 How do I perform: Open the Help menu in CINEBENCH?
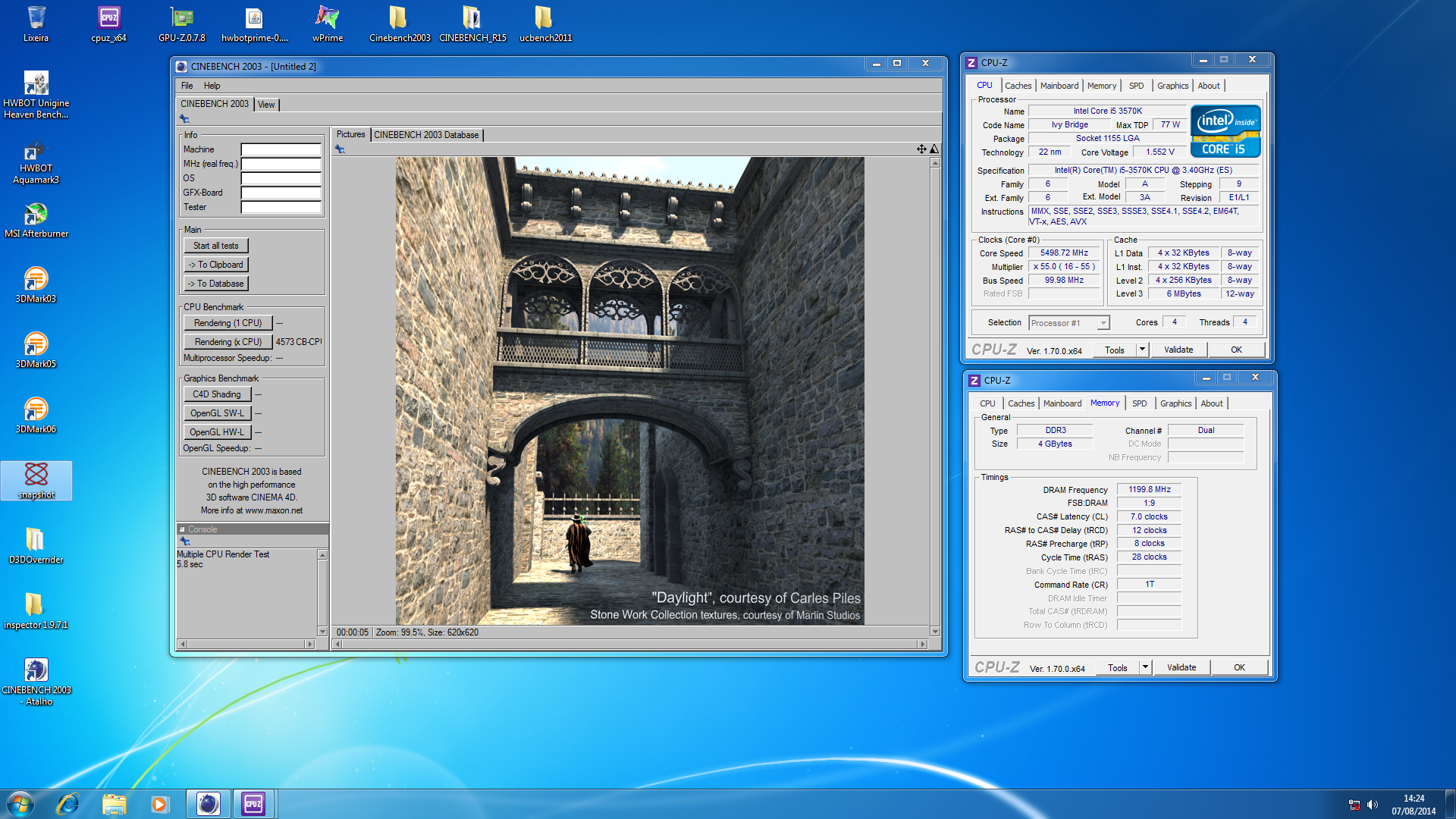pos(212,86)
